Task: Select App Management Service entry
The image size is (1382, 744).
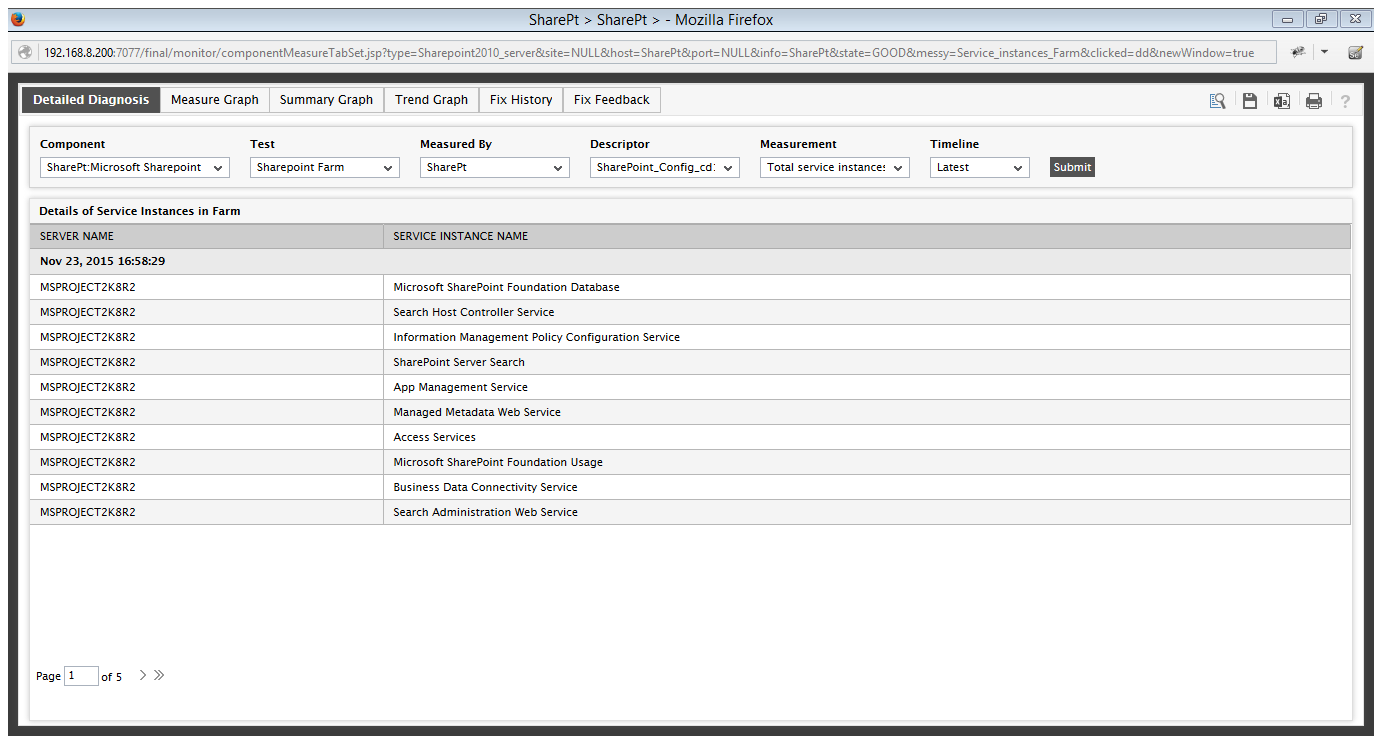Action: pyautogui.click(x=460, y=387)
